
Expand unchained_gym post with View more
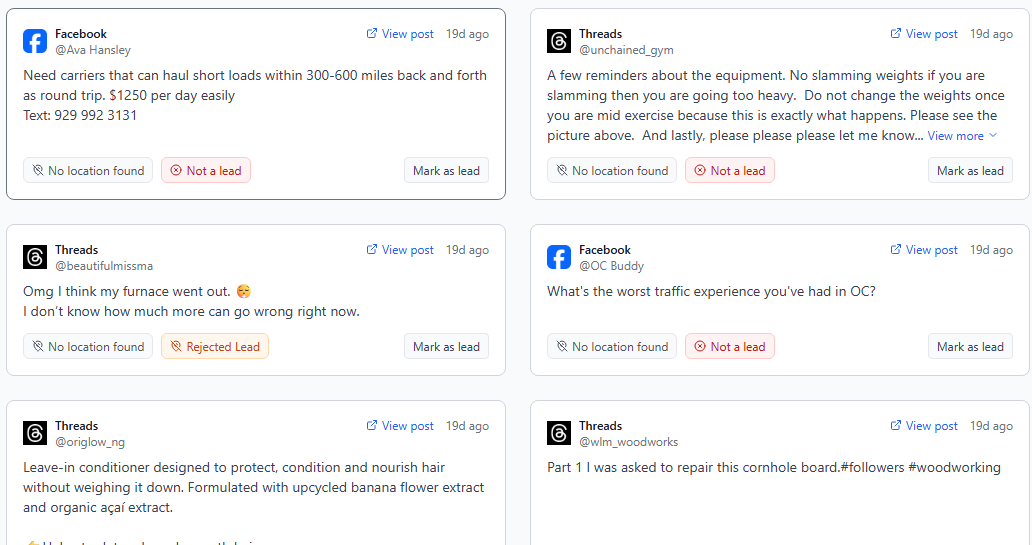(961, 135)
